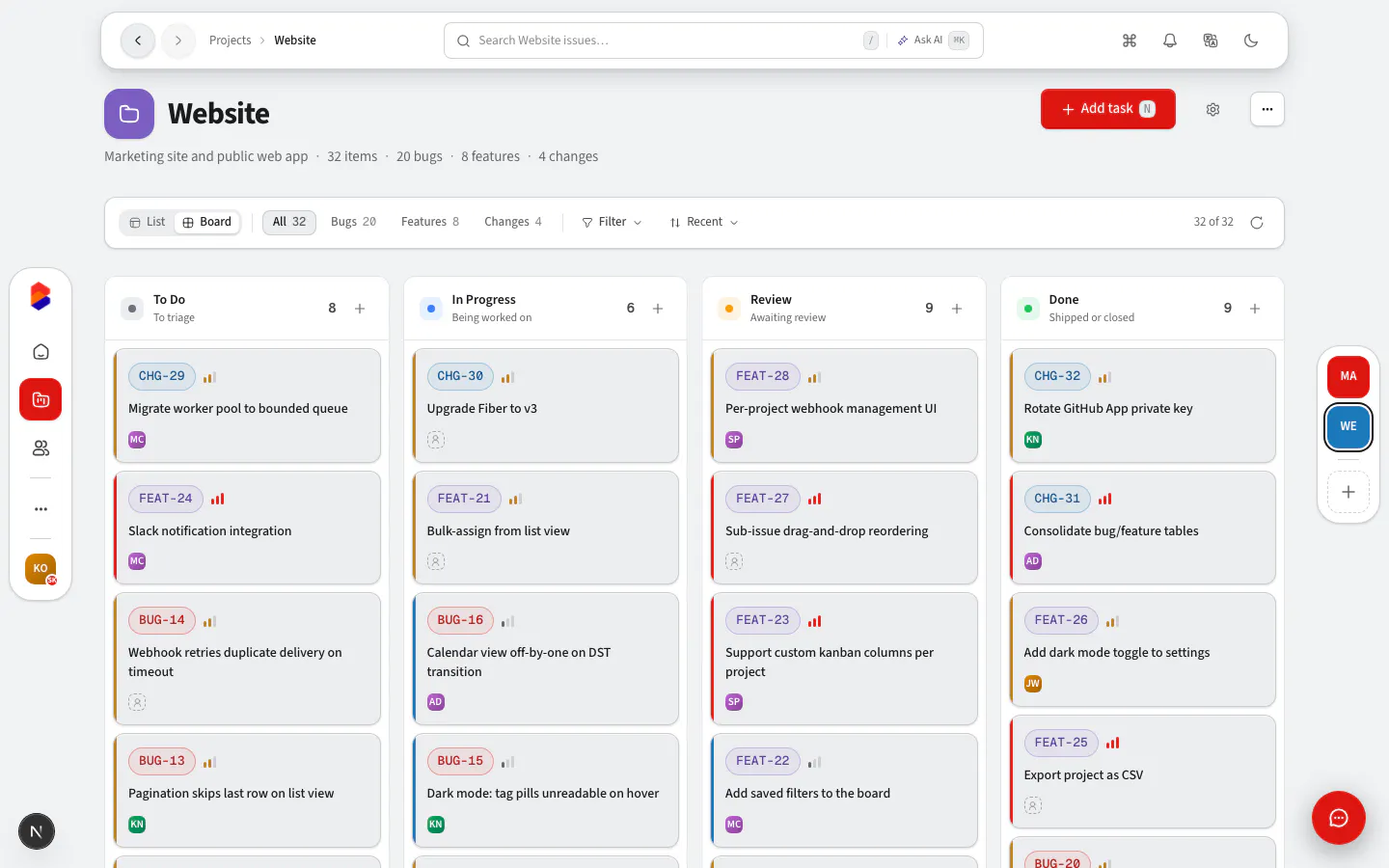Screen dimensions: 1389x868
Task: Open card Webhook retries duplicate delivery on timeout
Action: click(x=247, y=659)
